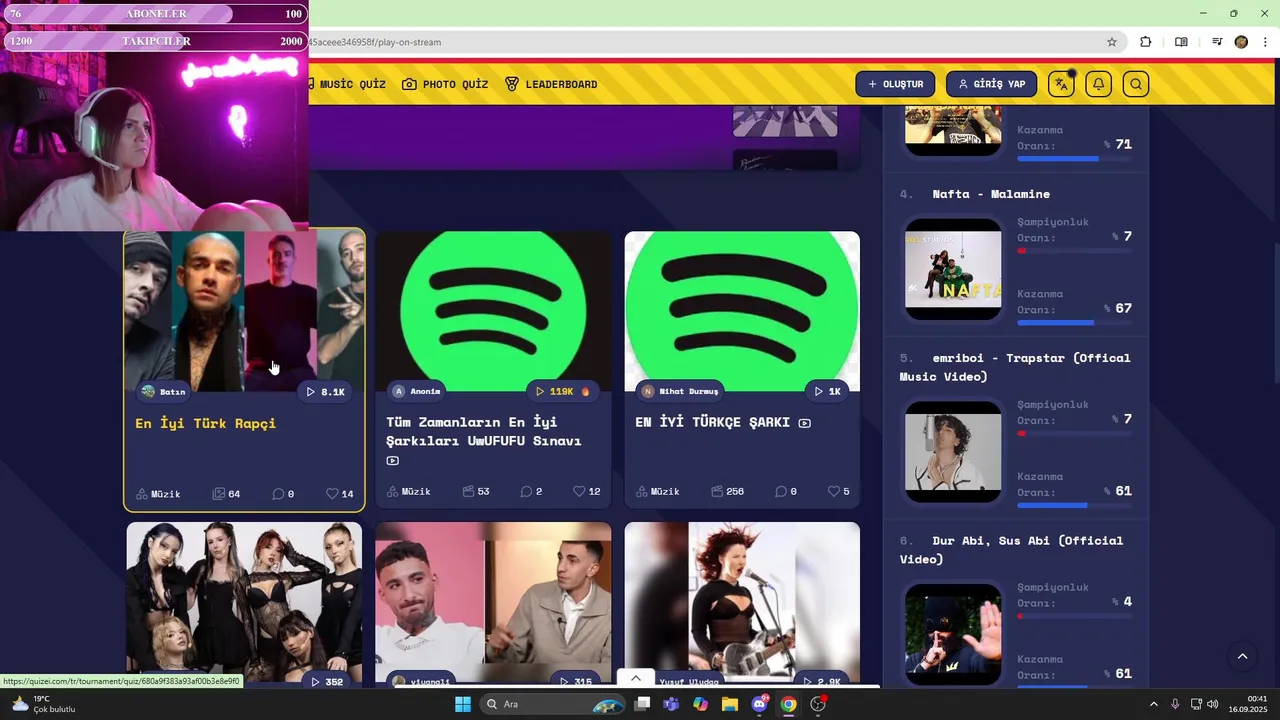Click the microphone icon in system tray
The width and height of the screenshot is (1280, 720).
pyautogui.click(x=1175, y=704)
